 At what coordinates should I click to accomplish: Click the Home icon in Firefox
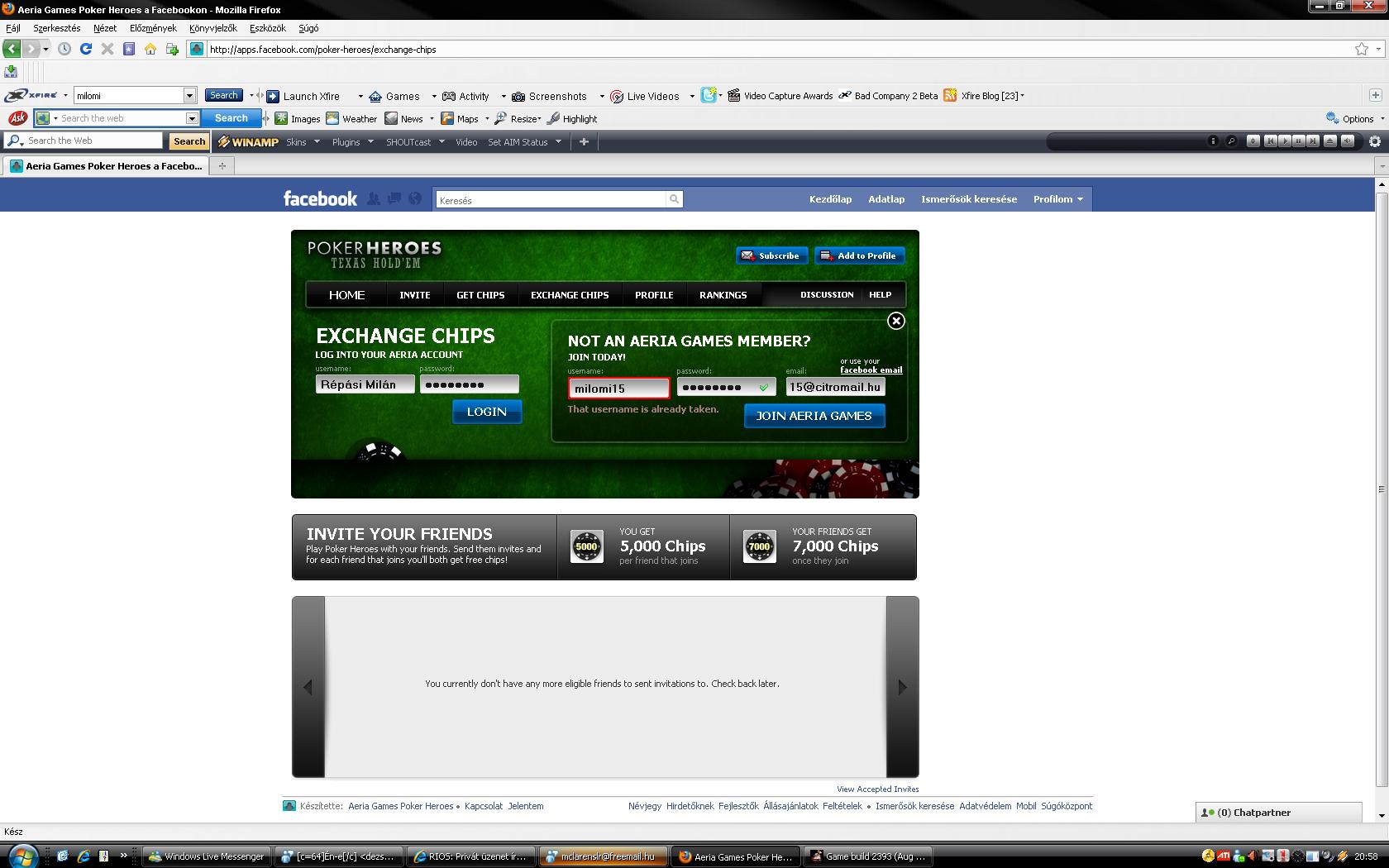(x=150, y=49)
